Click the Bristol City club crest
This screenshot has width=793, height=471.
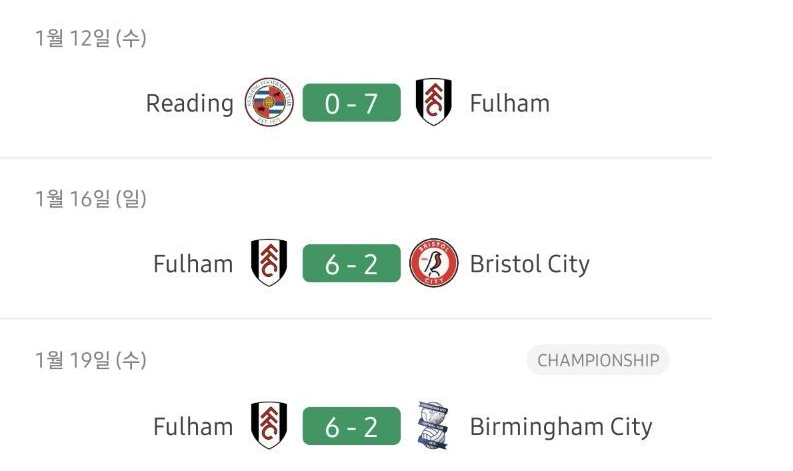[433, 264]
